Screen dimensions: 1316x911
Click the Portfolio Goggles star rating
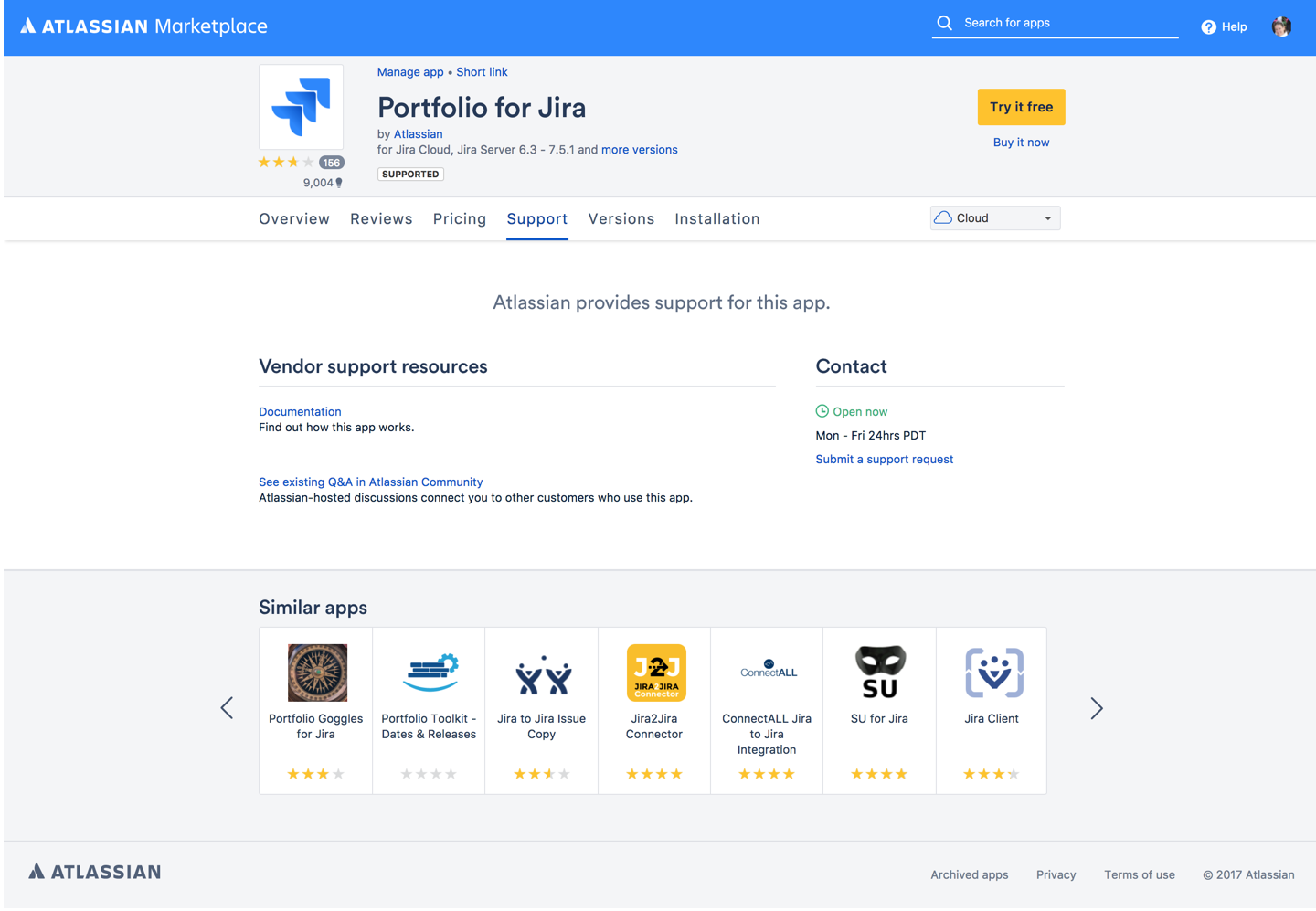point(316,775)
